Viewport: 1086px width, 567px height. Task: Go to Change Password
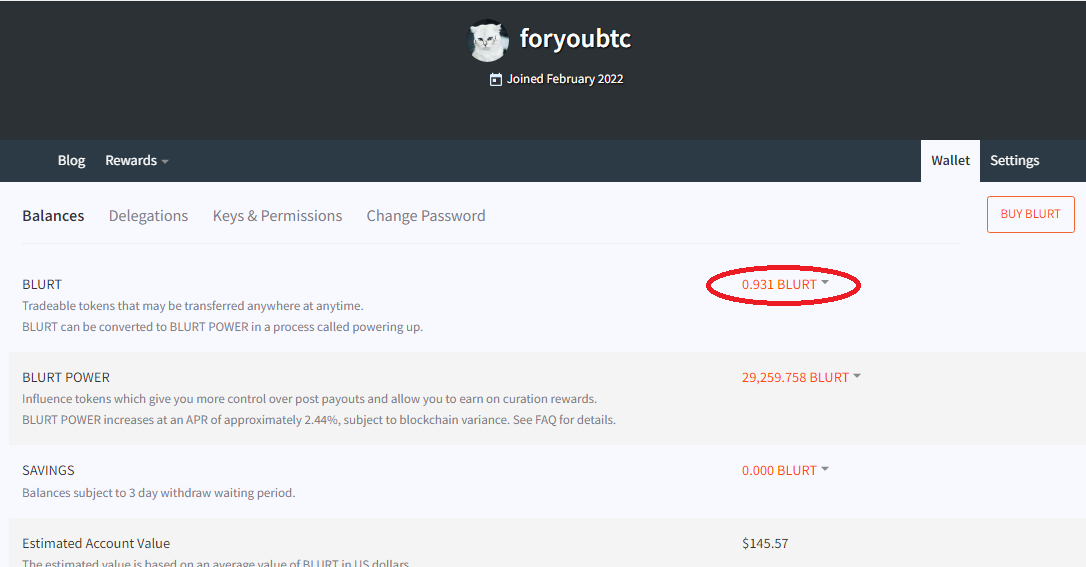tap(426, 216)
